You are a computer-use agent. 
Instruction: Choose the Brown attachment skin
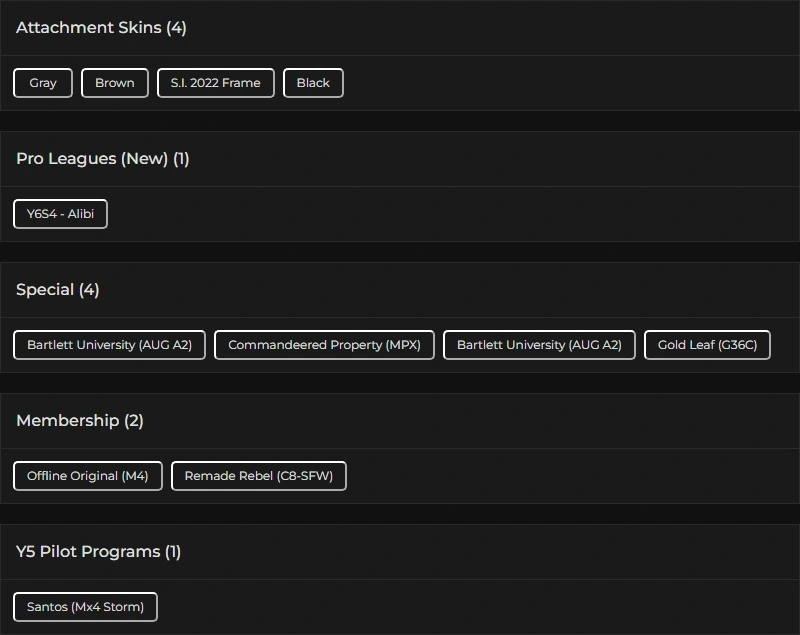click(x=115, y=83)
